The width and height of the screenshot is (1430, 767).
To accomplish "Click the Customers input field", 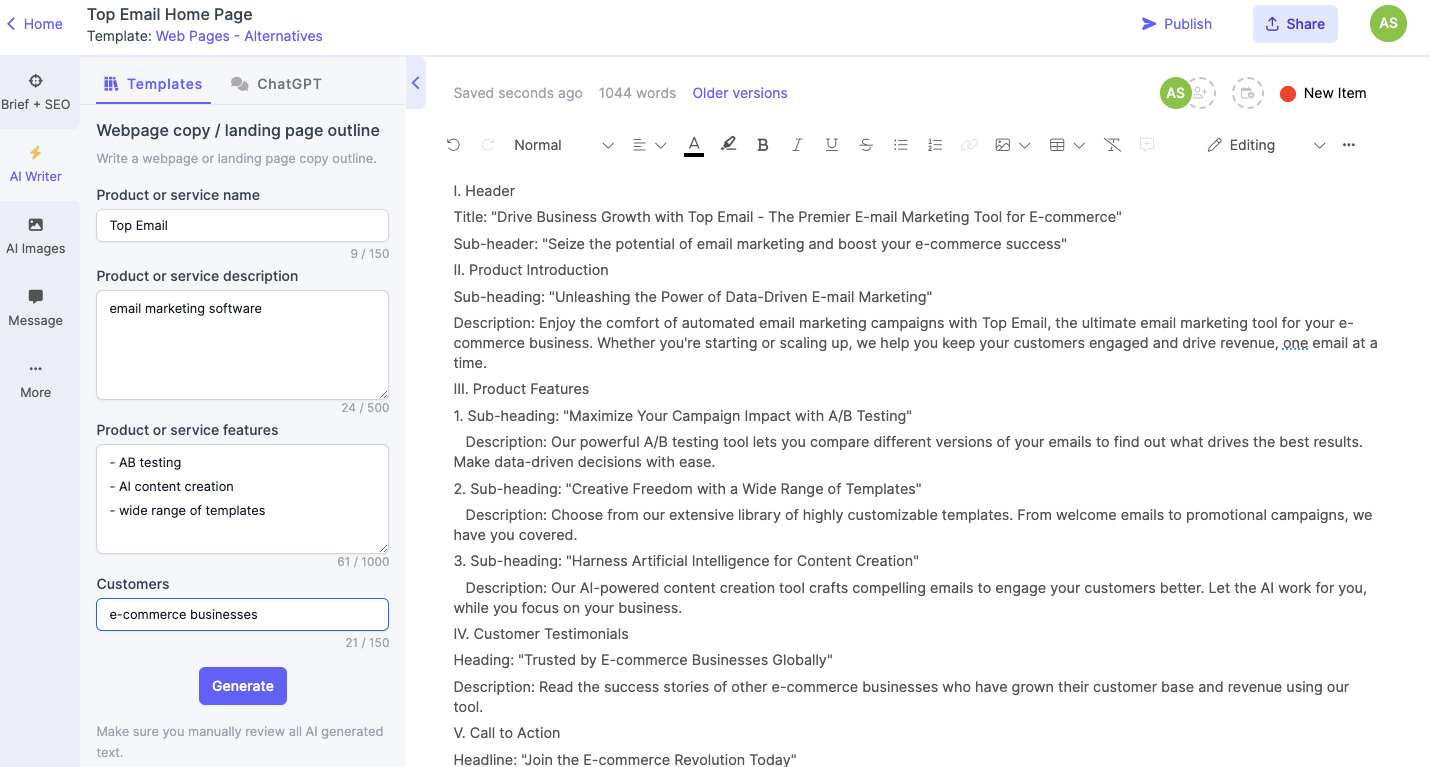I will [242, 614].
